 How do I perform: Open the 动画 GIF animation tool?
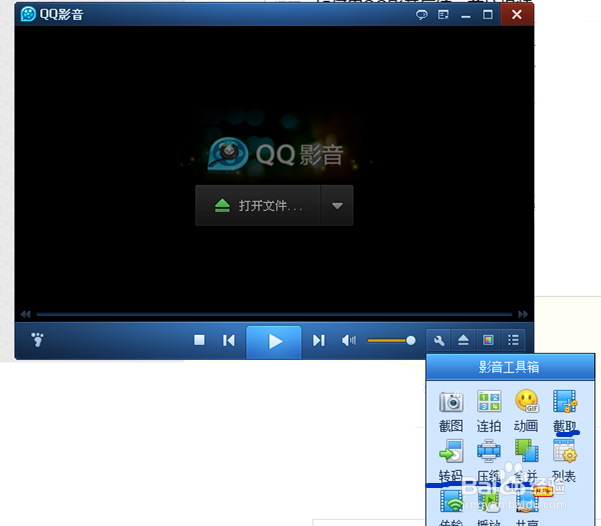527,411
